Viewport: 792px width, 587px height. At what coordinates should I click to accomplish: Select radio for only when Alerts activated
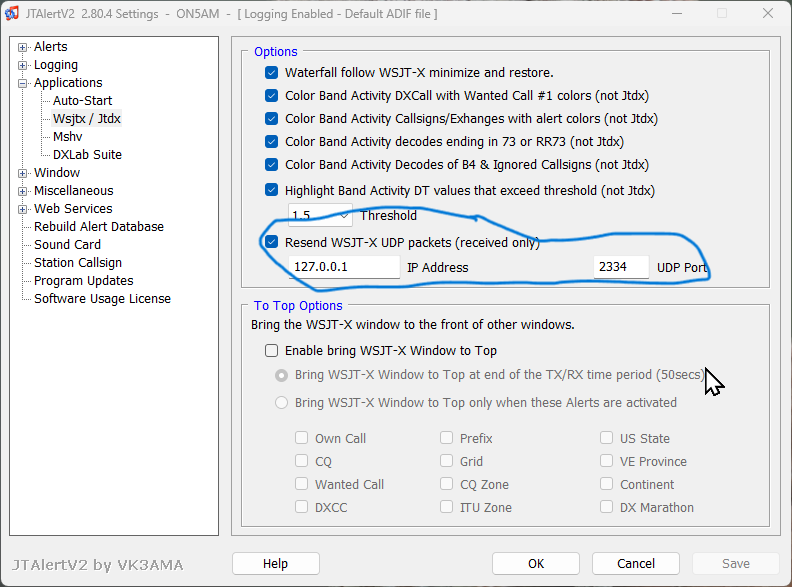(281, 403)
